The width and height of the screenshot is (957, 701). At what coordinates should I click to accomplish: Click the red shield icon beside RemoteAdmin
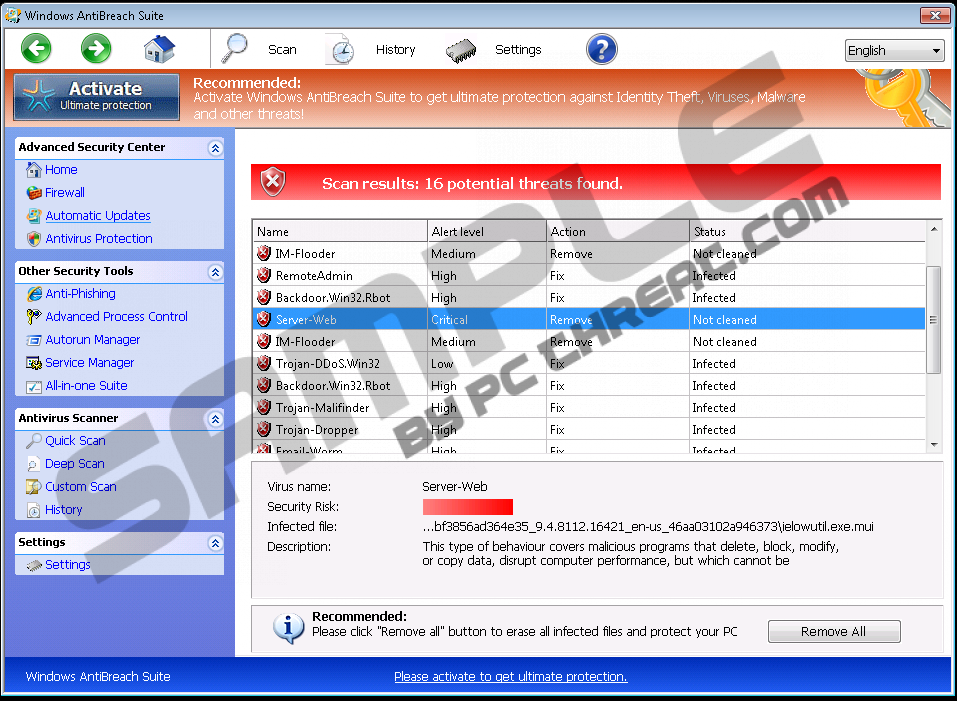tap(264, 275)
